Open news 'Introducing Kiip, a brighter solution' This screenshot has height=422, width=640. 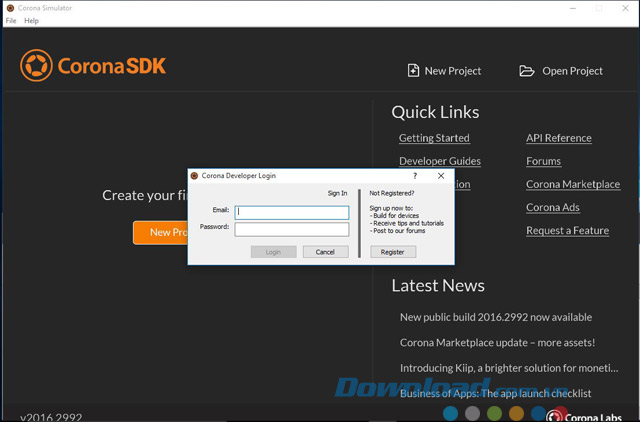[x=509, y=368]
